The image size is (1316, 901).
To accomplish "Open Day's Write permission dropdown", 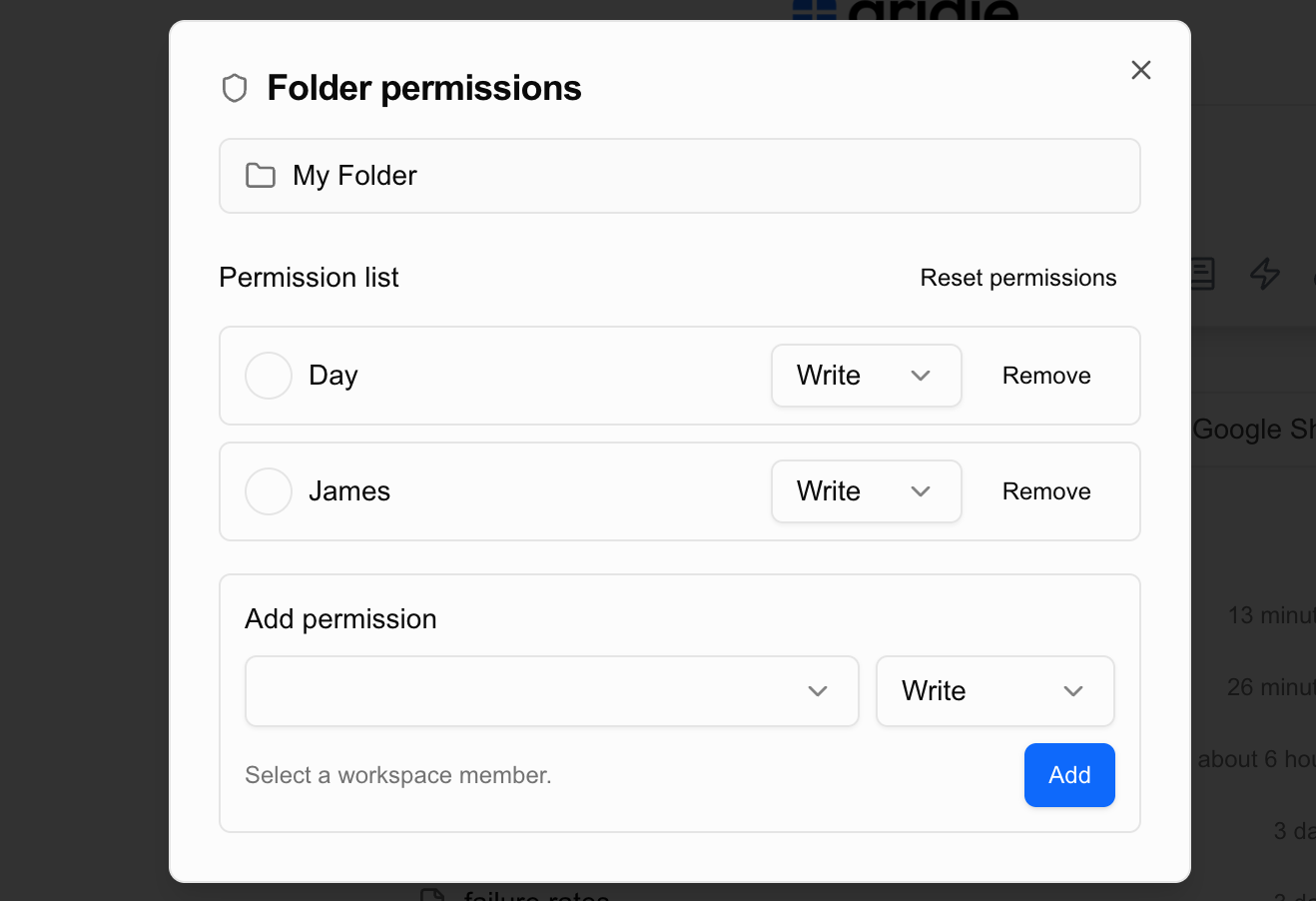I will tap(866, 376).
